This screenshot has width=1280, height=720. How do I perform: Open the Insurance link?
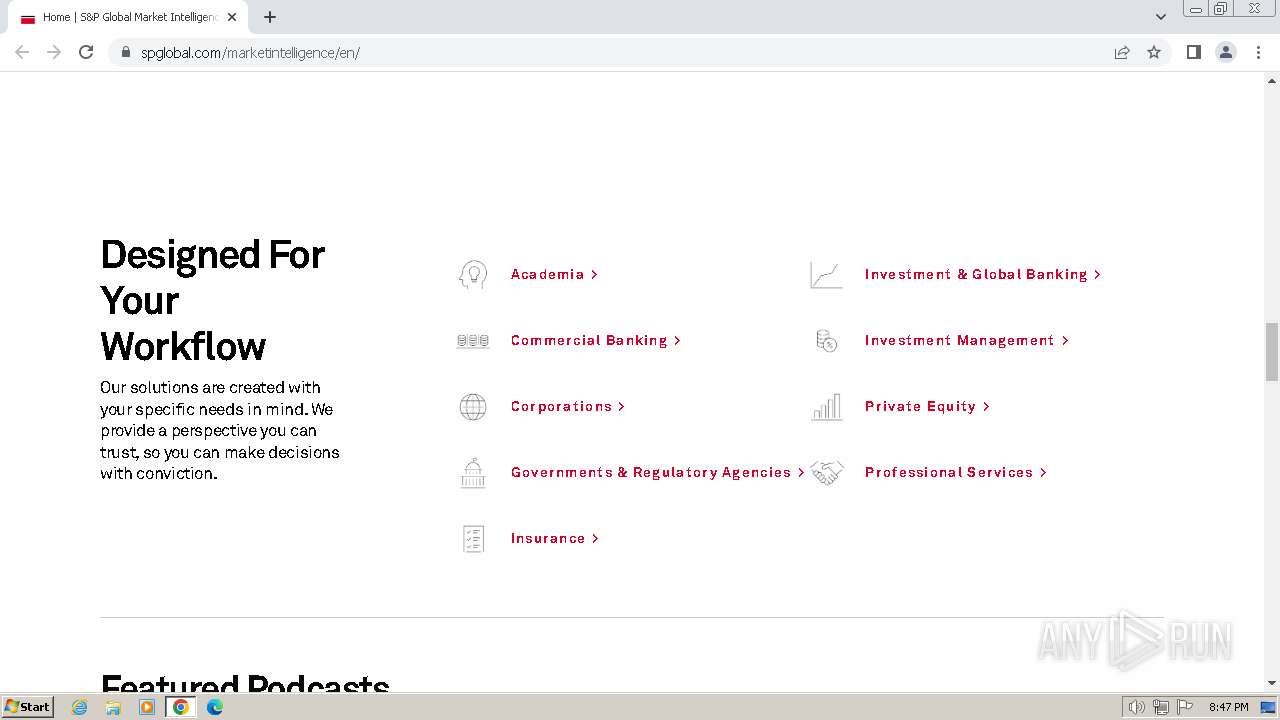point(554,539)
